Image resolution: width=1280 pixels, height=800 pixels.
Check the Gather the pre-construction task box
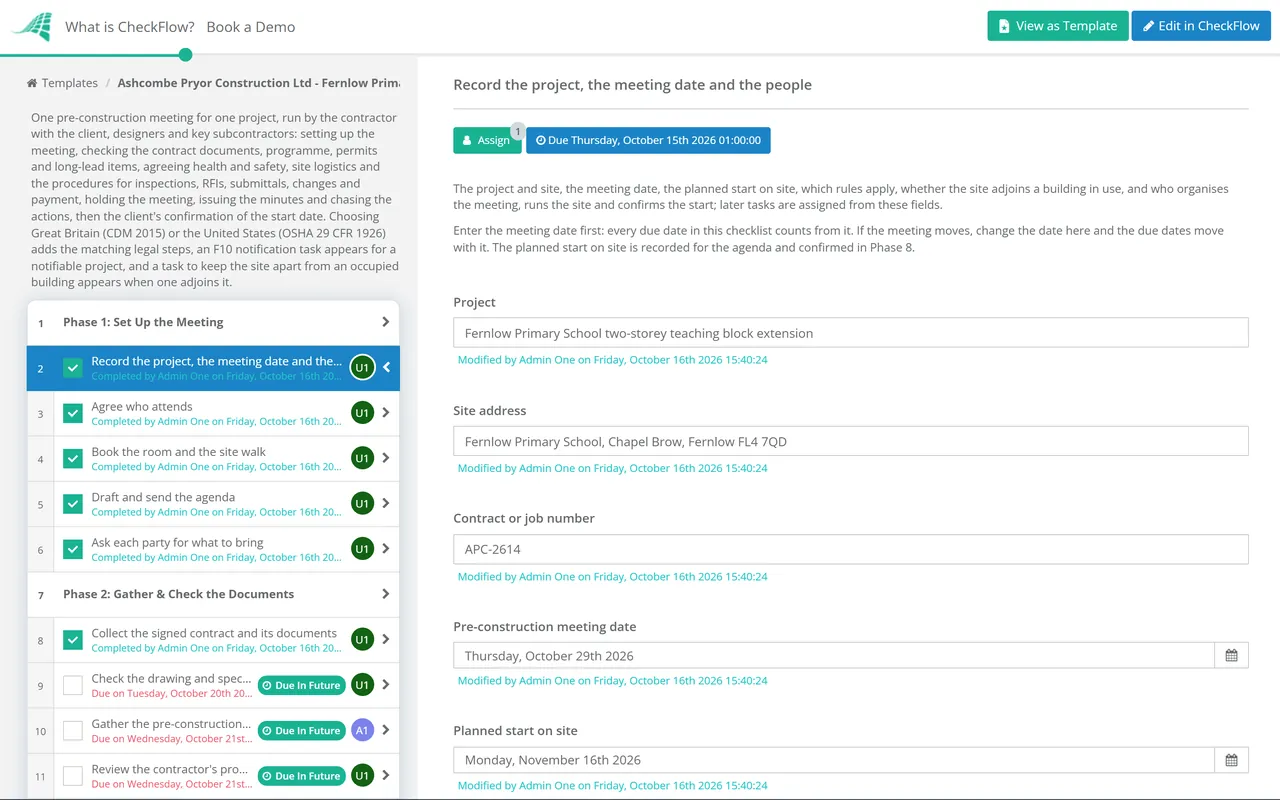pos(73,730)
